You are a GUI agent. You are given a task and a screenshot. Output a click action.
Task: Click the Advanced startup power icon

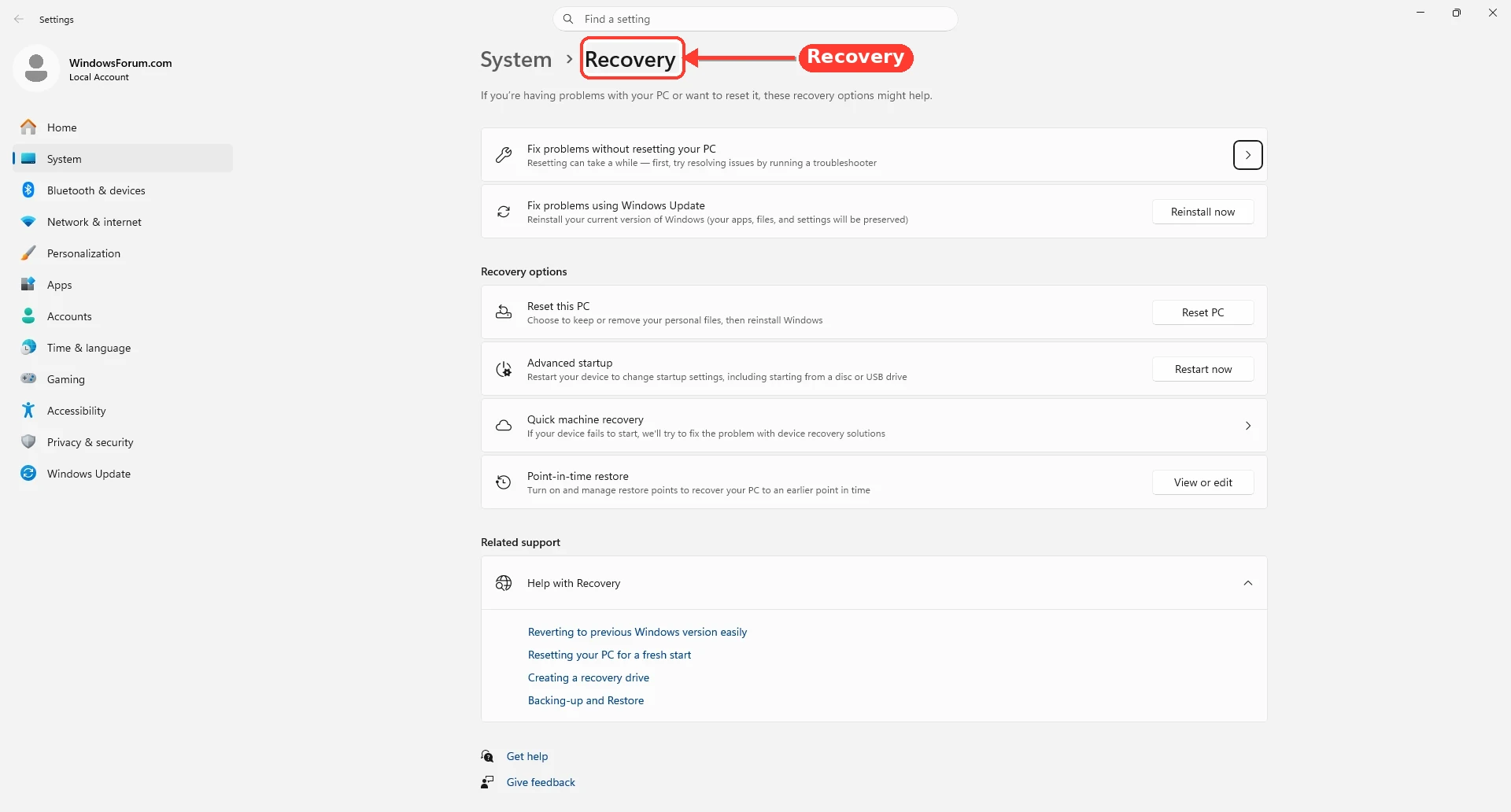point(504,369)
